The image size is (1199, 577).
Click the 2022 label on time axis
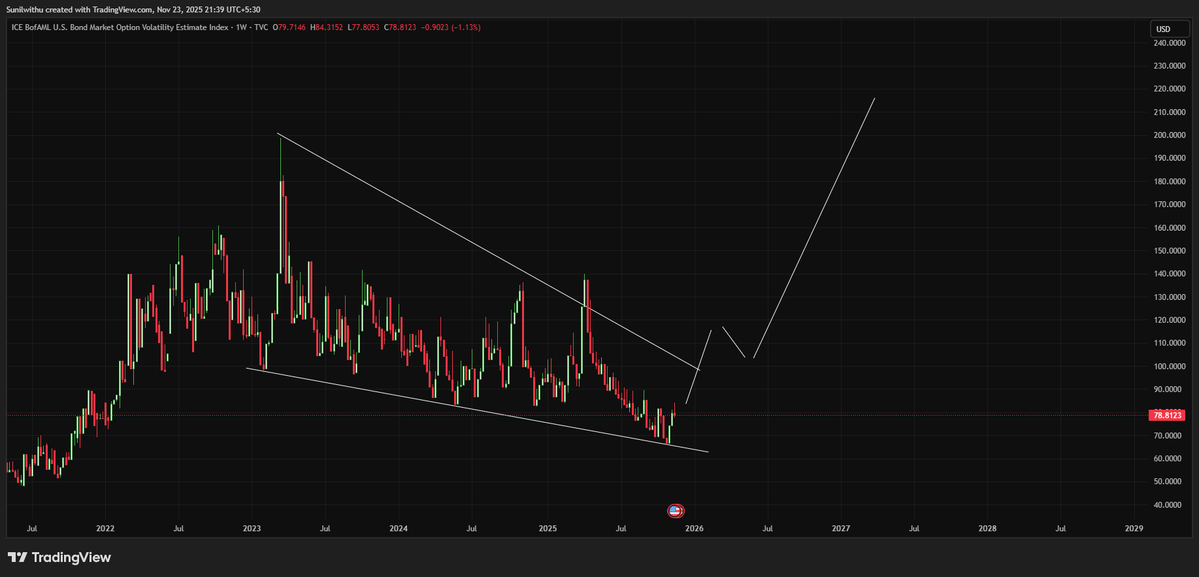105,528
